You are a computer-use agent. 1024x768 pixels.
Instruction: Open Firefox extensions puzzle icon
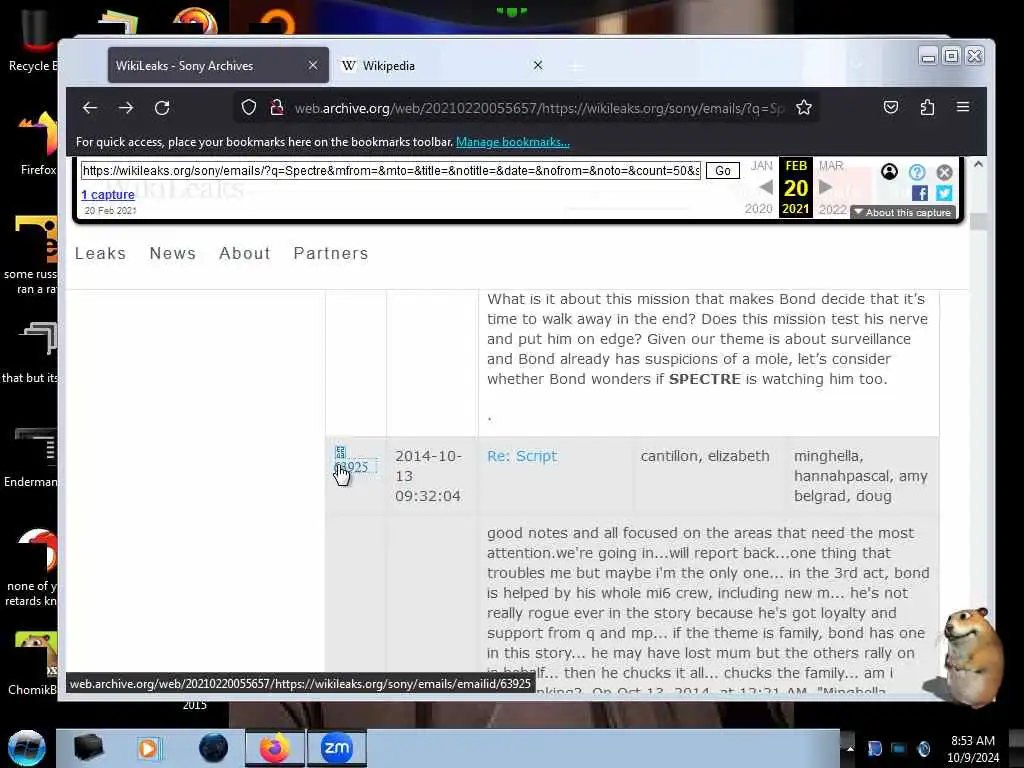[x=927, y=107]
